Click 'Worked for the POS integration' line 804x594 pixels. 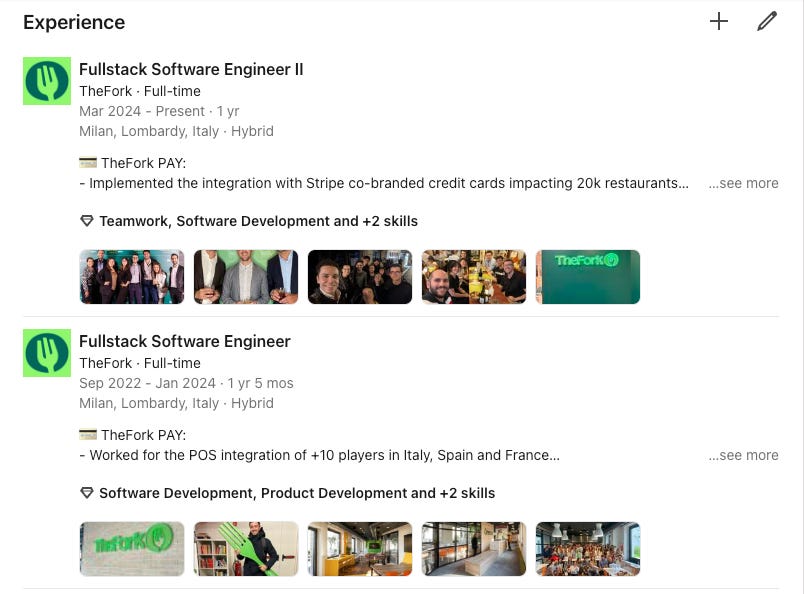(319, 455)
